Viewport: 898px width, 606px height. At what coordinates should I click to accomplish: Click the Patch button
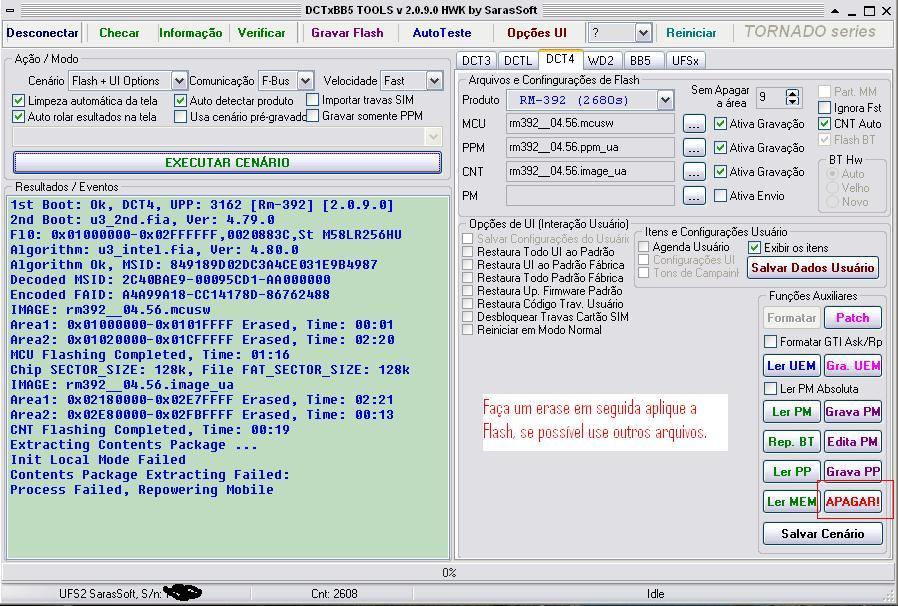tap(852, 318)
